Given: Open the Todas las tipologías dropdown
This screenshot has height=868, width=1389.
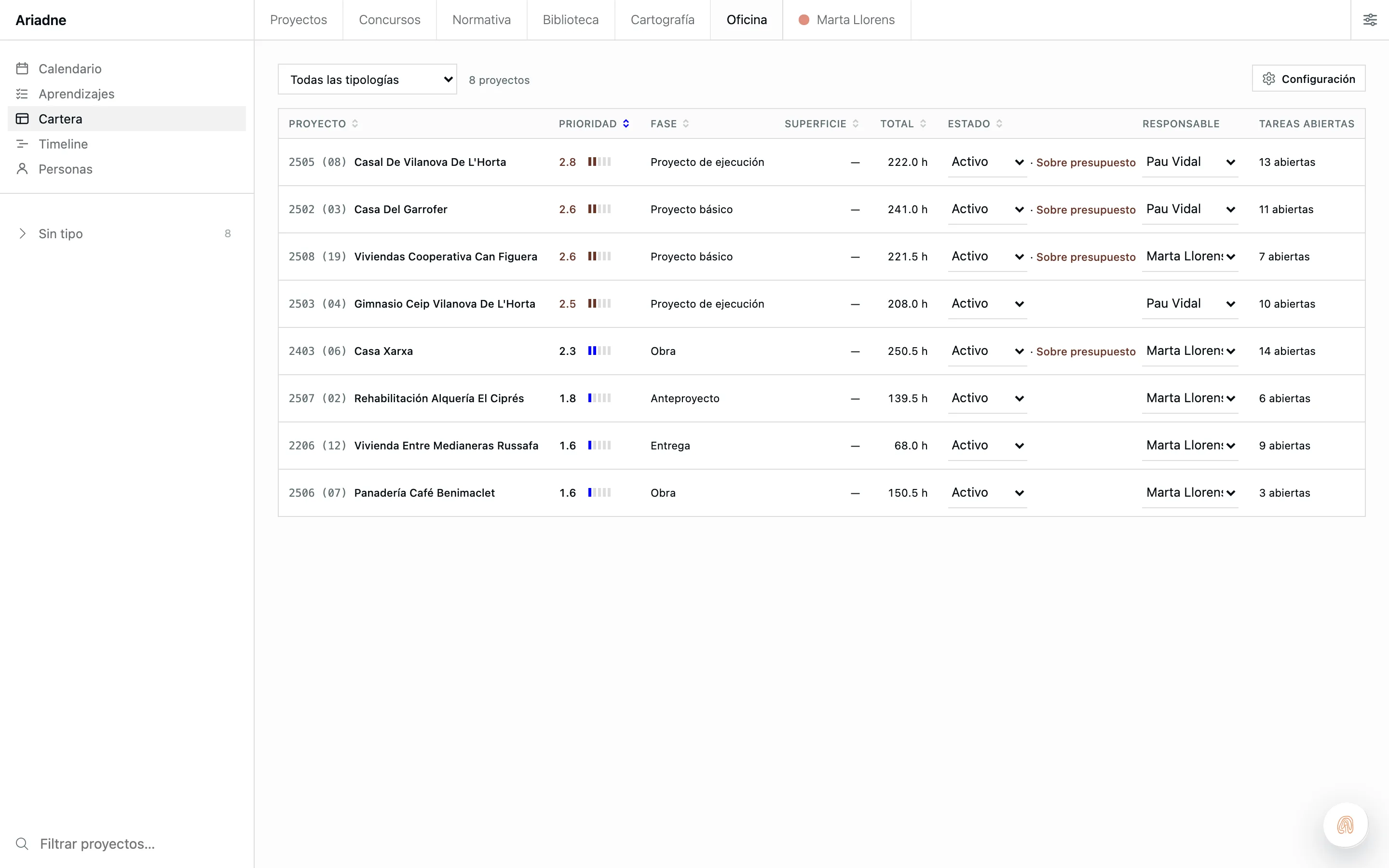Looking at the screenshot, I should 368,79.
